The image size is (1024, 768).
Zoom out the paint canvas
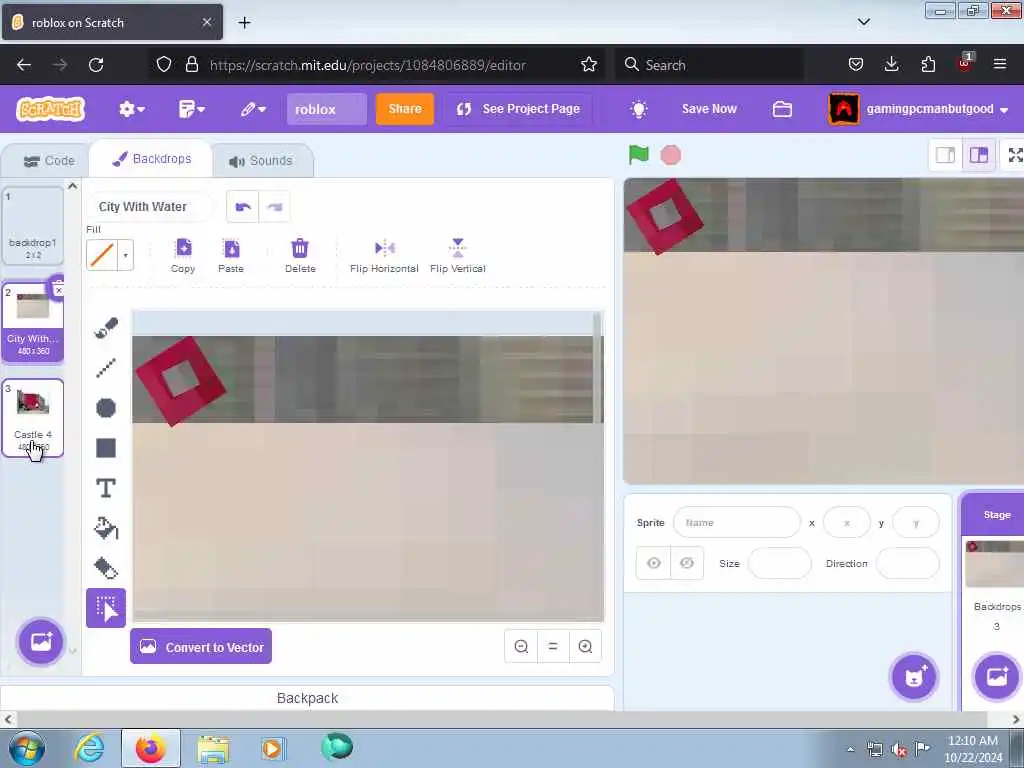(521, 647)
